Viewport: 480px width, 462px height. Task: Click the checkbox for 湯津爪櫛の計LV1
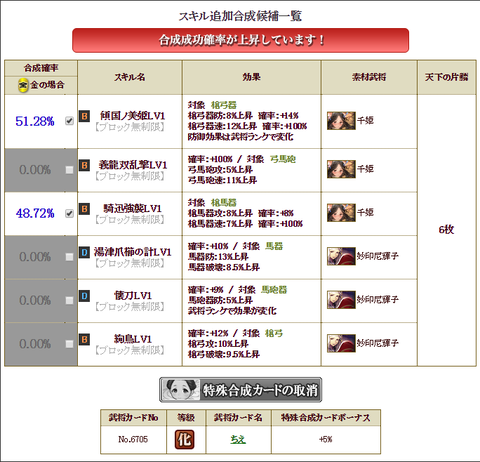point(69,257)
